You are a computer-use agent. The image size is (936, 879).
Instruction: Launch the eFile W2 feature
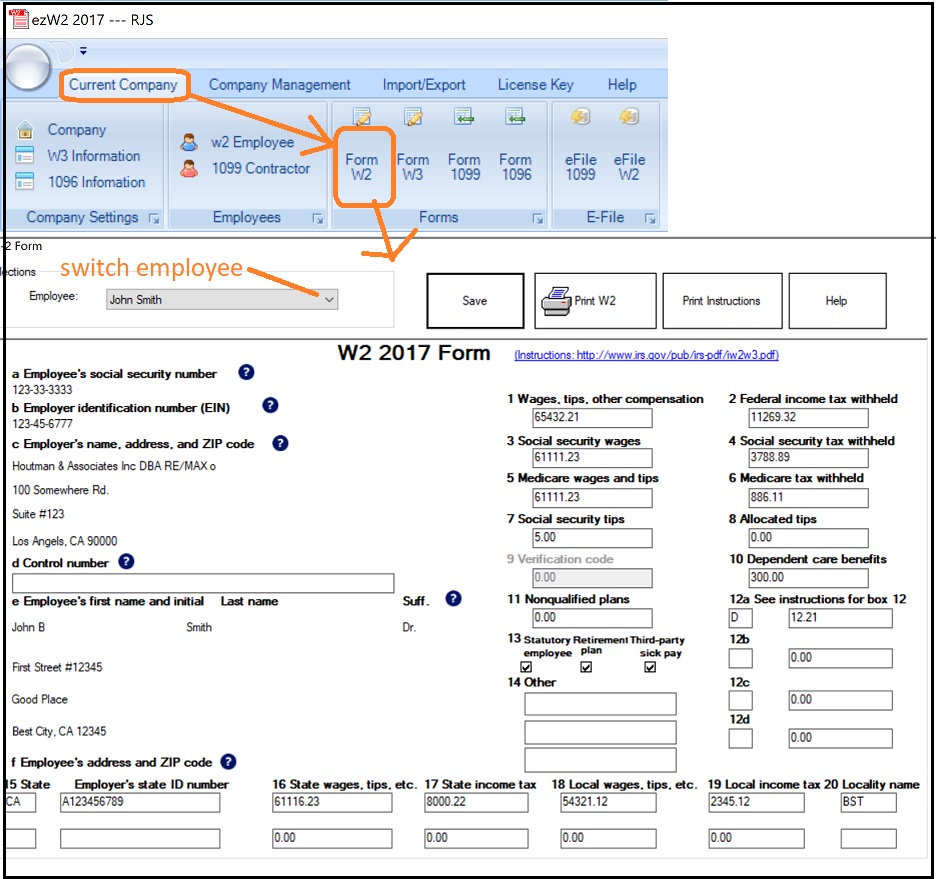pyautogui.click(x=630, y=160)
